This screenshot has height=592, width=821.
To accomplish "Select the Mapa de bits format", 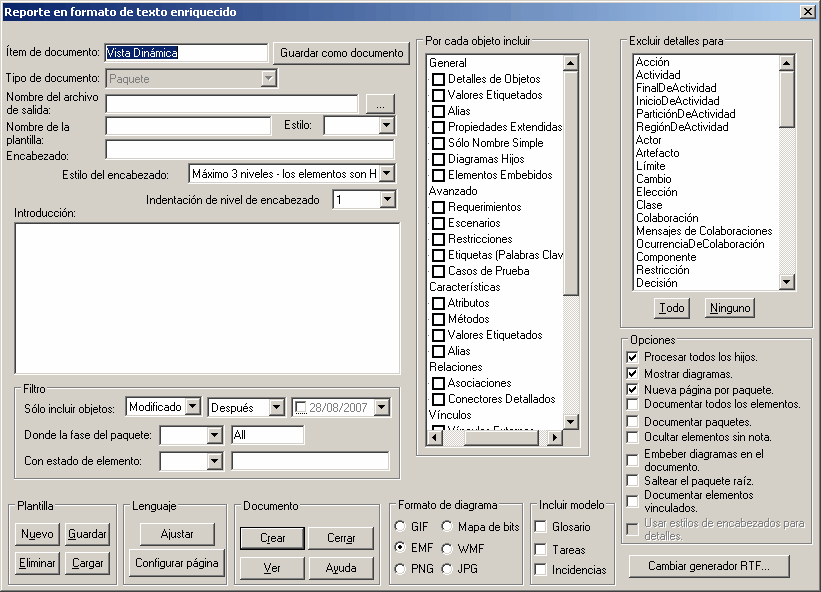I will coord(447,526).
